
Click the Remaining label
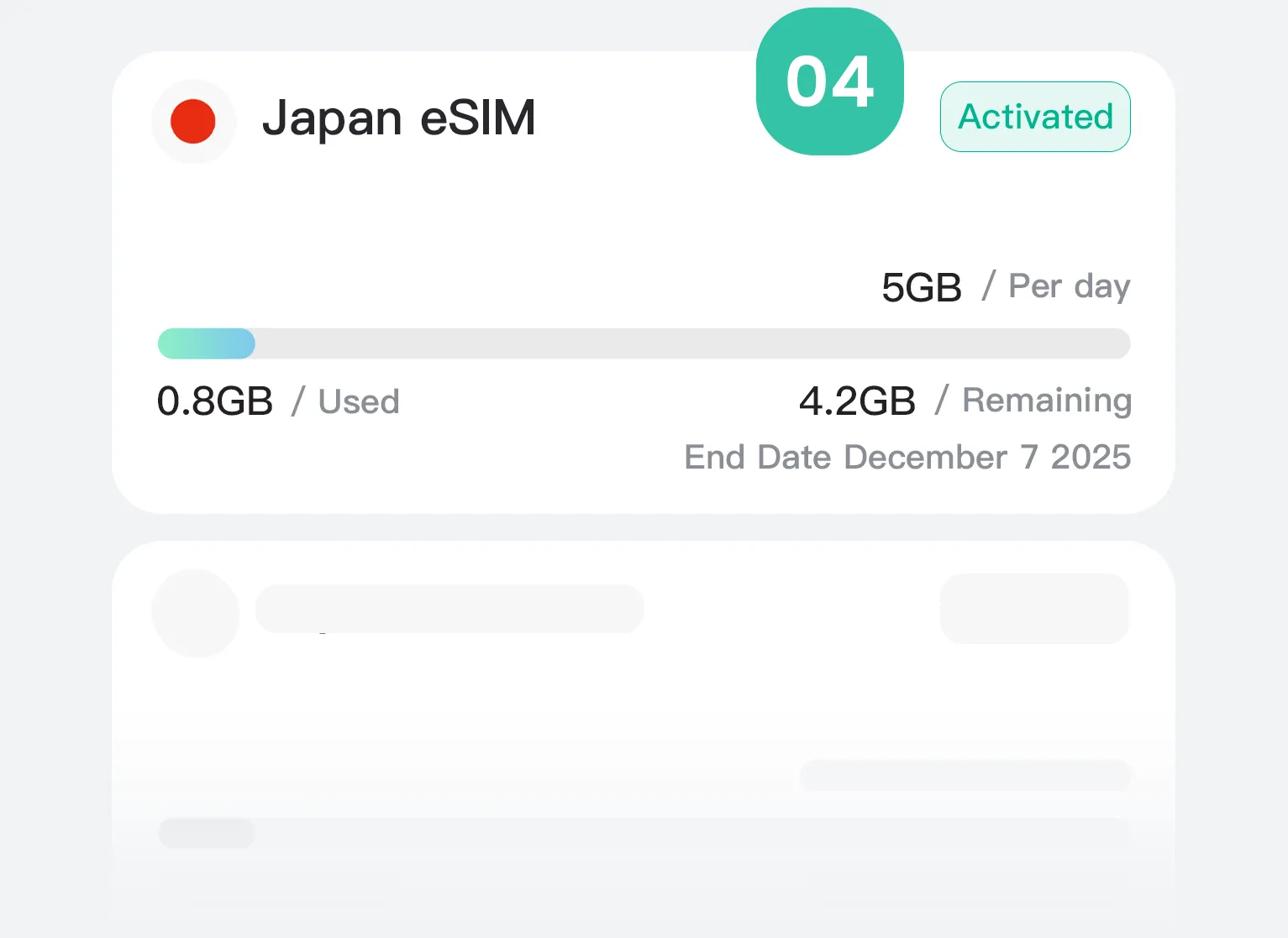(1047, 401)
